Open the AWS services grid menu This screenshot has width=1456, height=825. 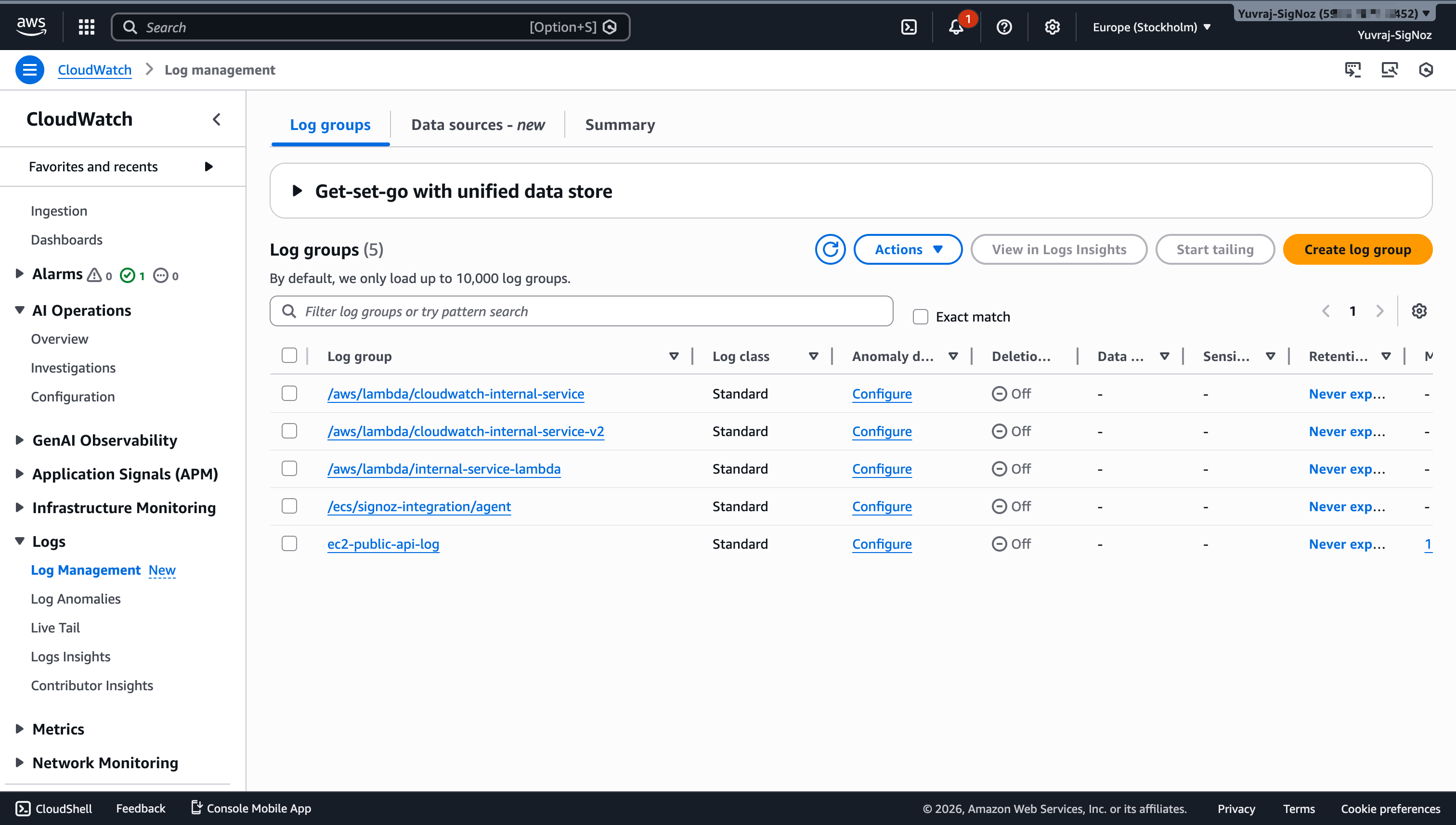[86, 26]
